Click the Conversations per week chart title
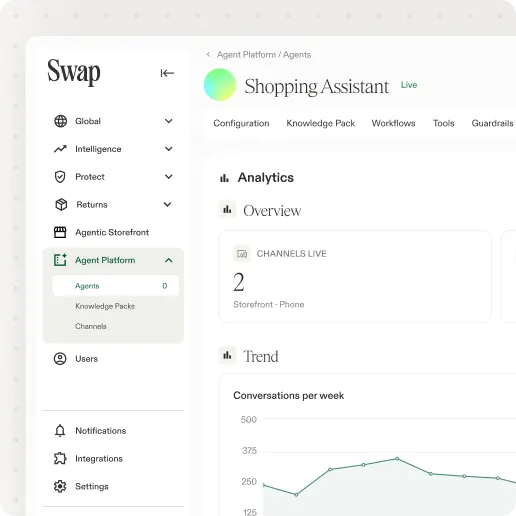 click(288, 395)
